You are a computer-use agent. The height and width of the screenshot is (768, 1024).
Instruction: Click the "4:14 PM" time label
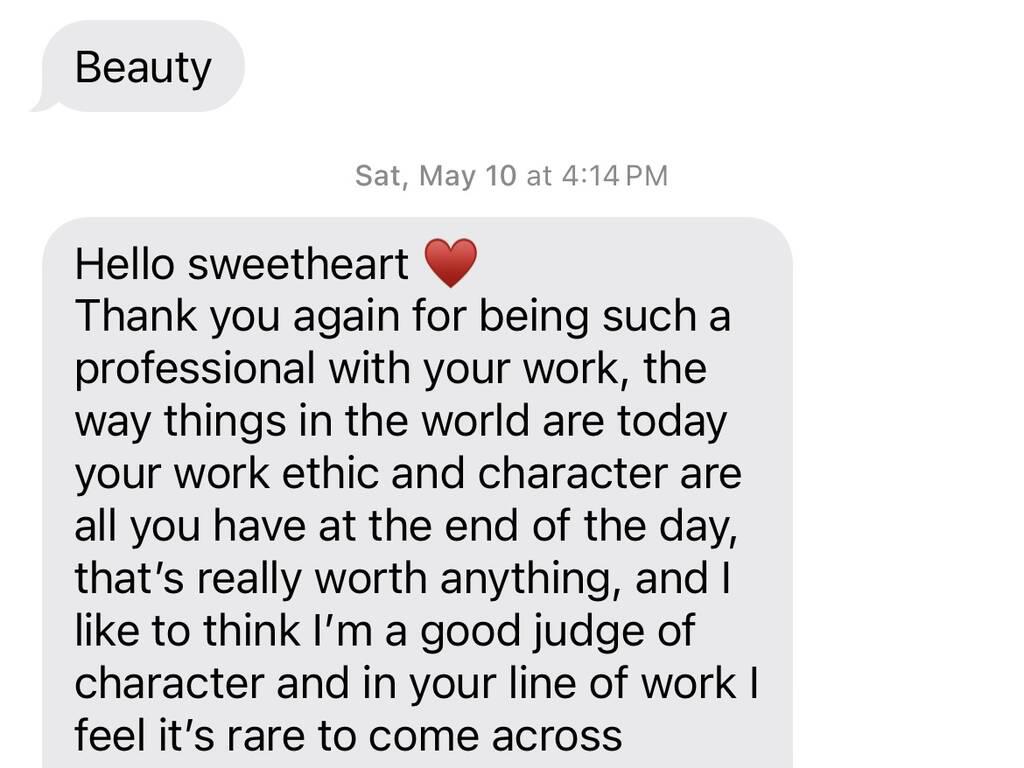click(x=614, y=176)
